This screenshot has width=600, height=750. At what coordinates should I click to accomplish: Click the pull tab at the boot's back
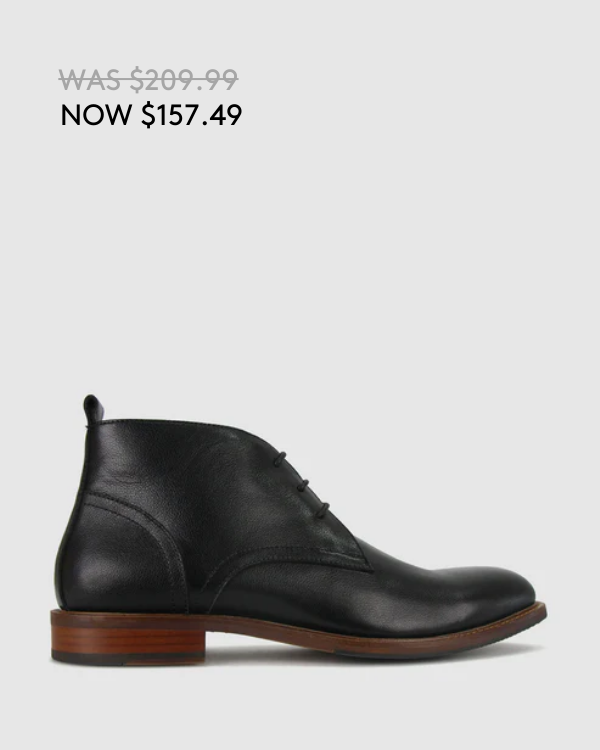[92, 408]
